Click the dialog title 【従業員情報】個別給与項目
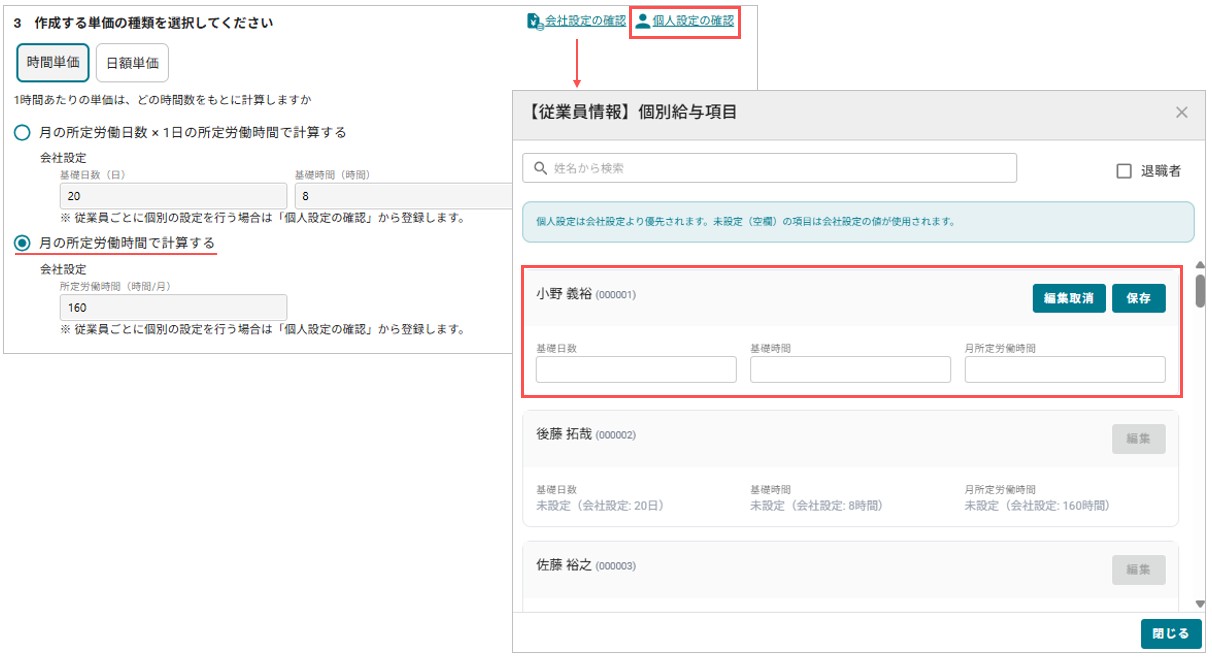The width and height of the screenshot is (1212, 657). [631, 112]
